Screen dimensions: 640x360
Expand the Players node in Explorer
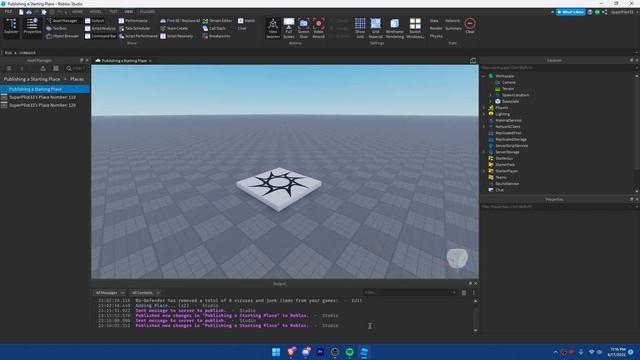[484, 108]
